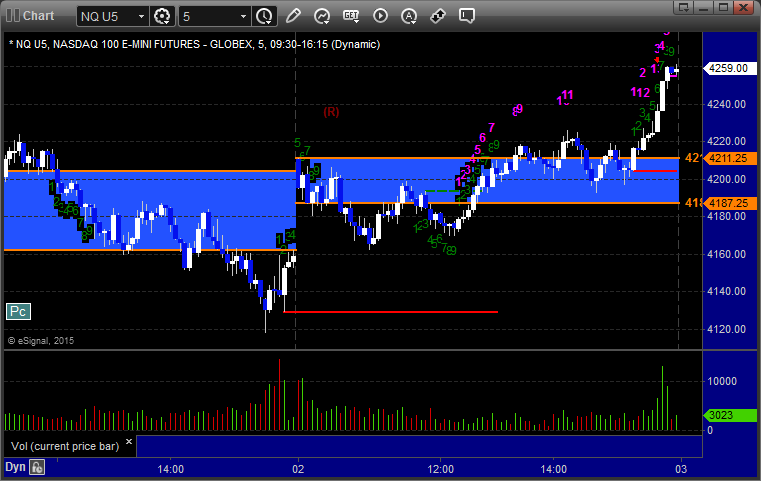
Task: Click the 02 date label on time axis
Action: tap(298, 469)
